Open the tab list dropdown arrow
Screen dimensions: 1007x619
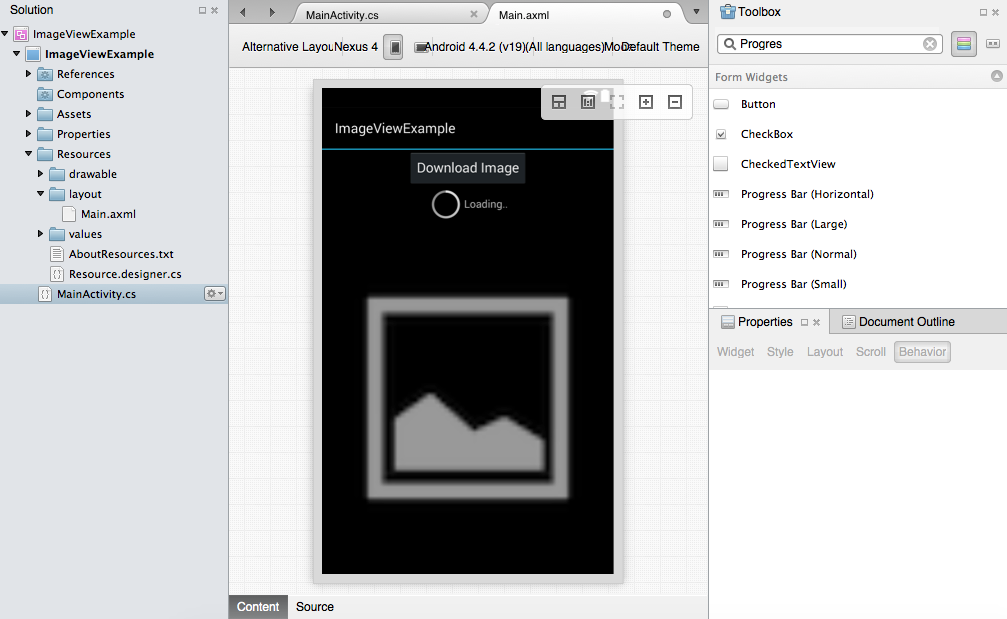(x=696, y=12)
